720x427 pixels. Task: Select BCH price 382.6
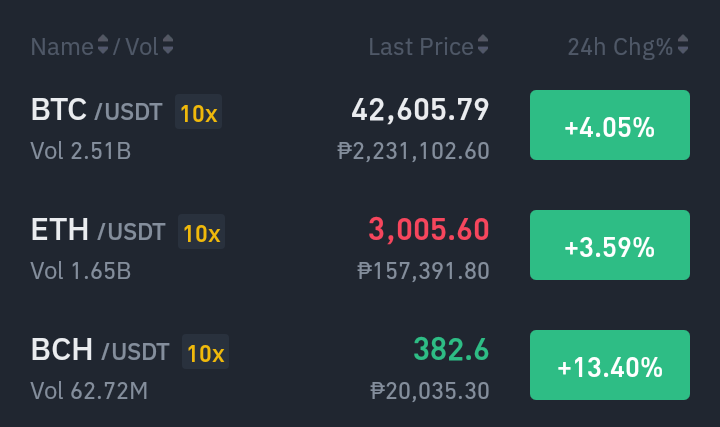coord(451,349)
